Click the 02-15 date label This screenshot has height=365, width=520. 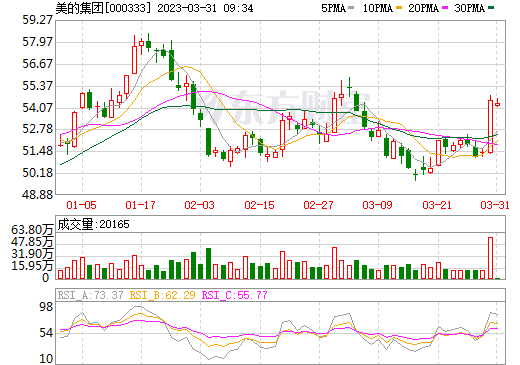259,205
